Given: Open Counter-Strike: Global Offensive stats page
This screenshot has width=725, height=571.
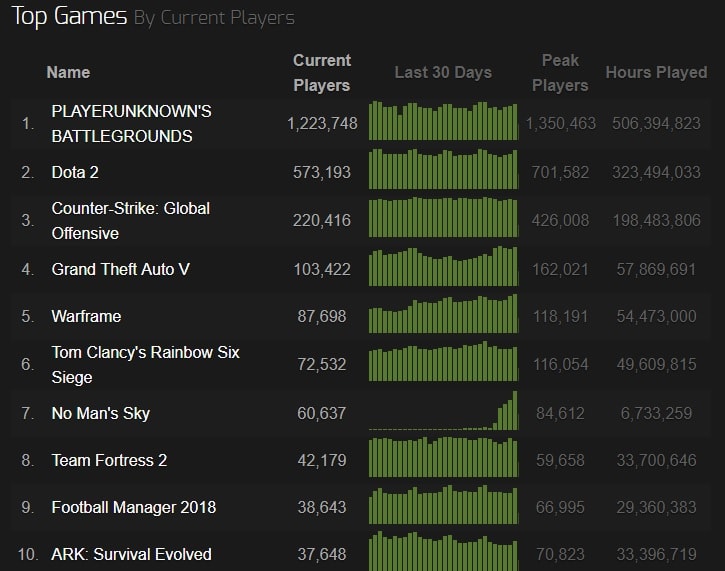Looking at the screenshot, I should point(130,220).
